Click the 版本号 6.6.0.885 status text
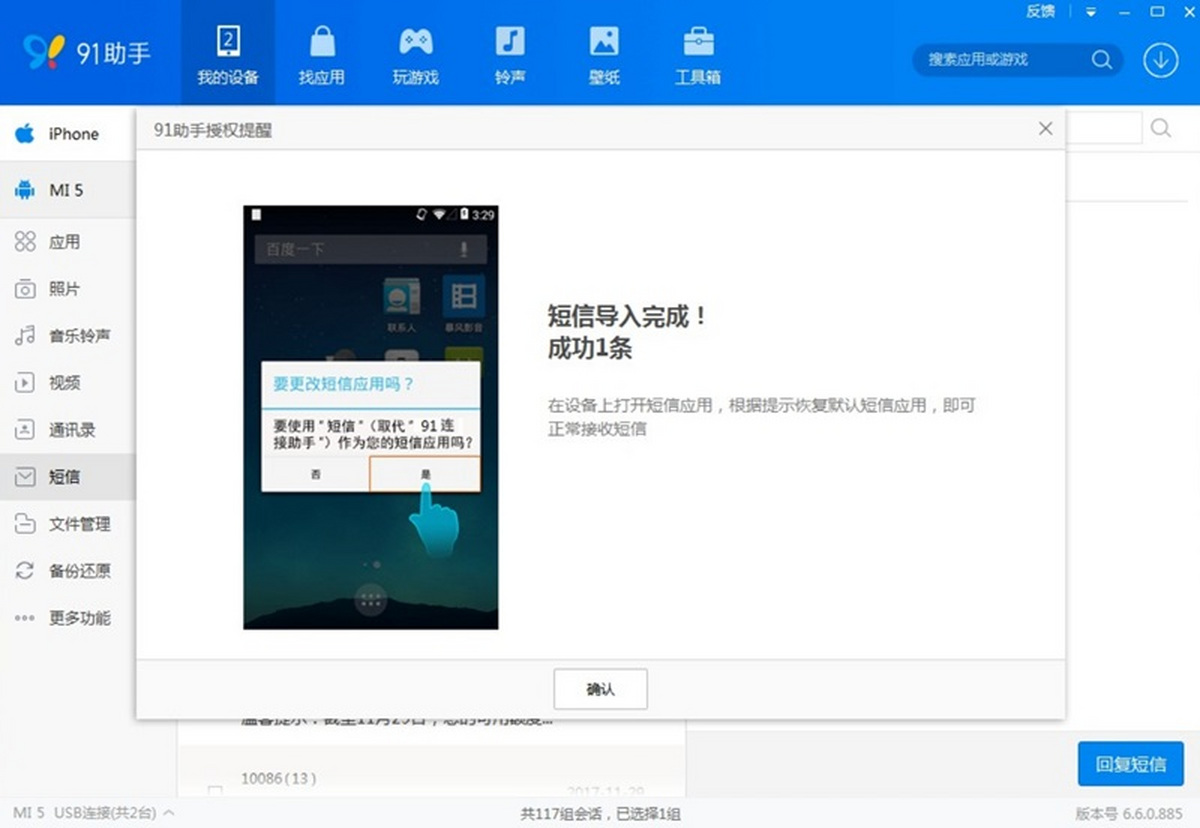The image size is (1200, 828). (1129, 813)
